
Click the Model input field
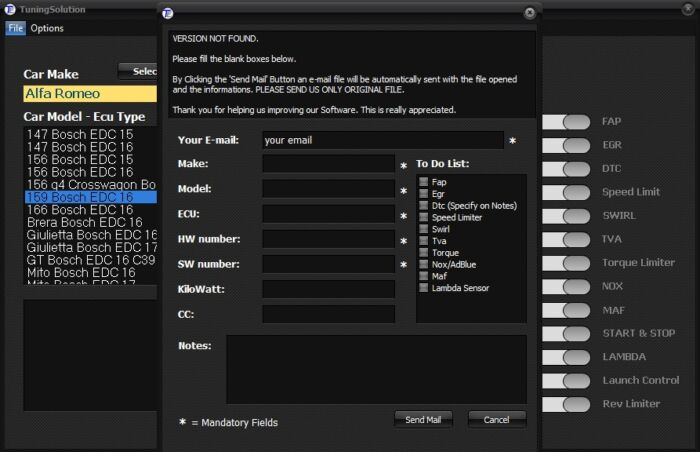[329, 188]
